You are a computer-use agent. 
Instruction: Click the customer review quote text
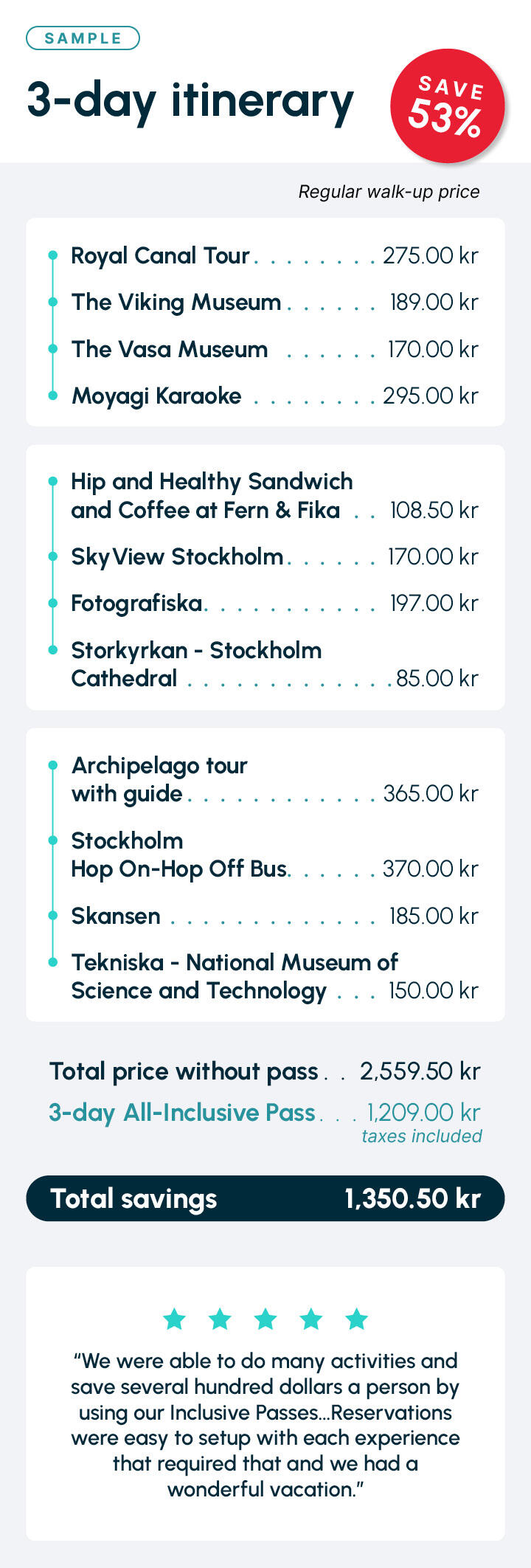(x=265, y=1424)
